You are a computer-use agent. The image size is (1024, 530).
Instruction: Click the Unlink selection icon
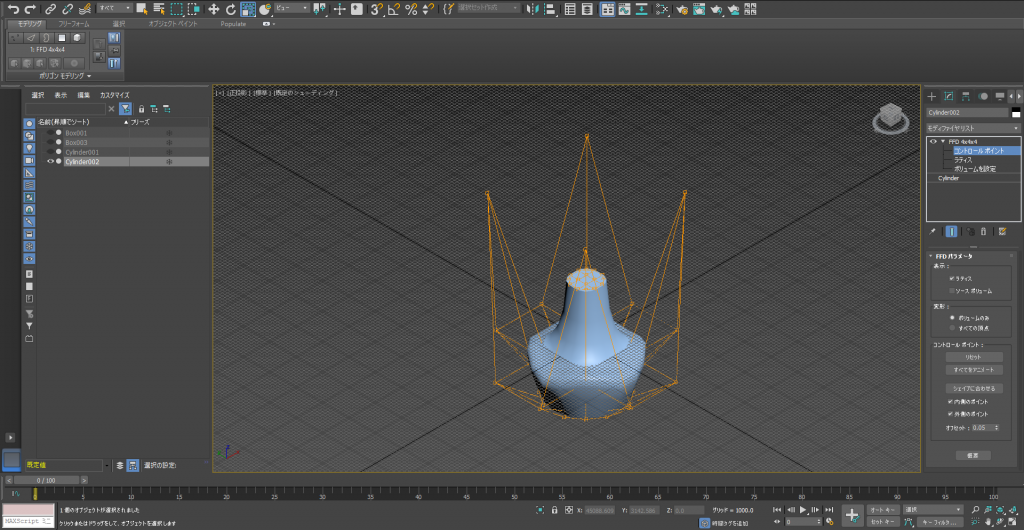68,9
